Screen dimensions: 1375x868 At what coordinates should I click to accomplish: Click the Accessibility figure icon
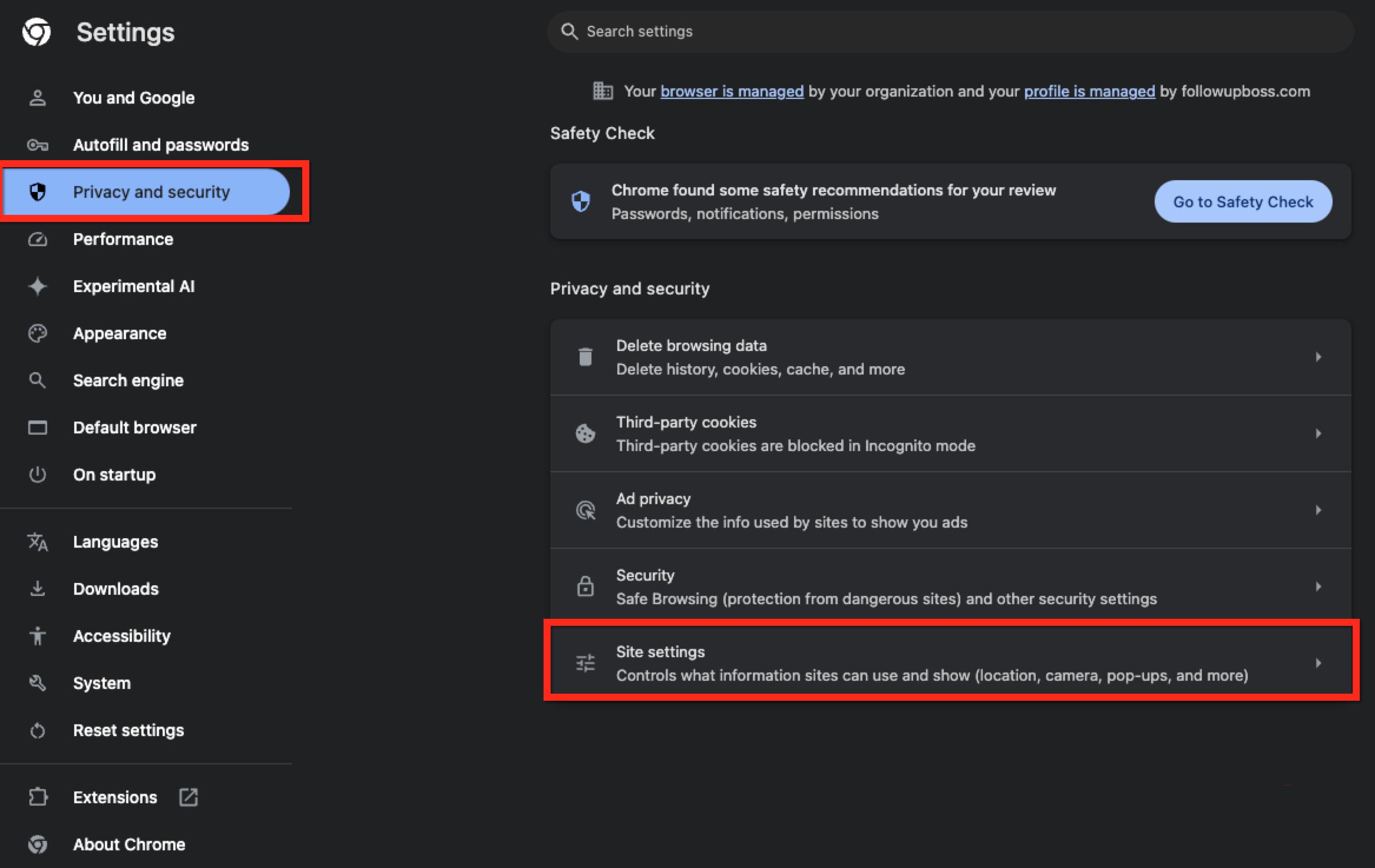click(x=38, y=636)
